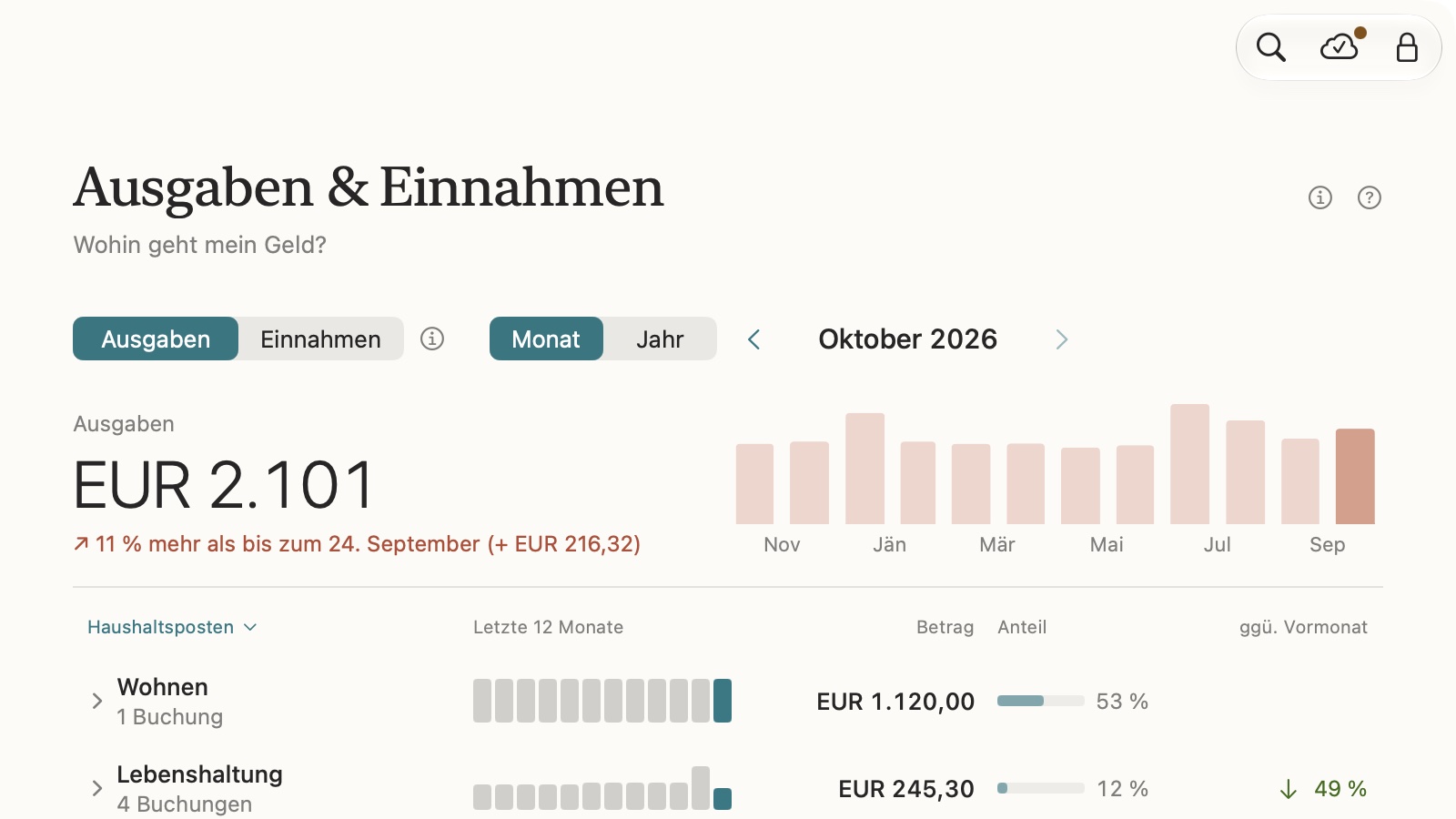Click Wohnen 53 % share bar
The image size is (1456, 819).
1041,701
